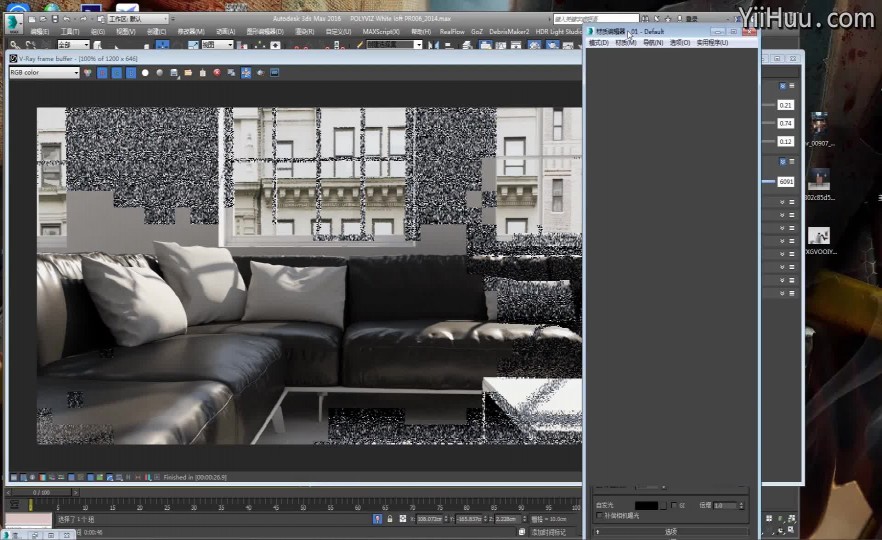Click the Mirror tool icon on main toolbar
Viewport: 882px width, 540px height.
433,45
